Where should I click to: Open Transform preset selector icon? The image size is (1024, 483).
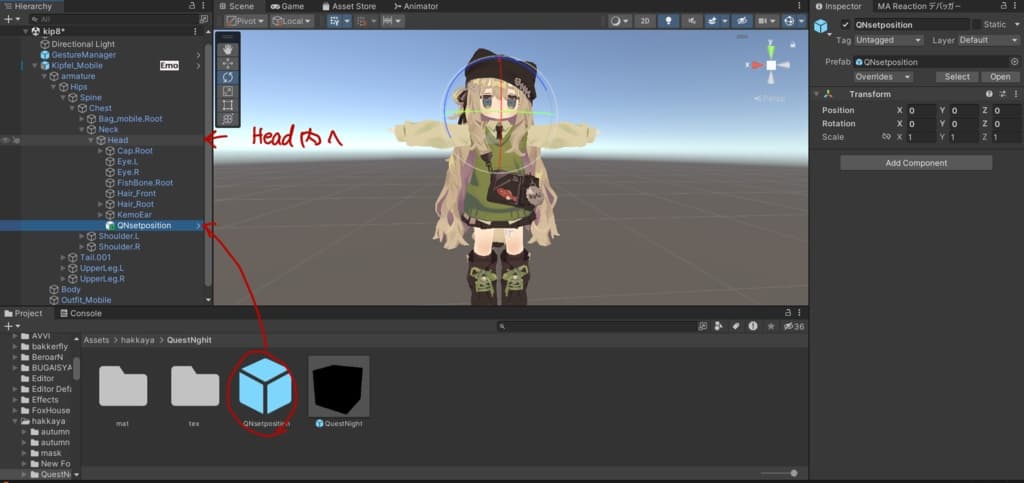point(1002,94)
